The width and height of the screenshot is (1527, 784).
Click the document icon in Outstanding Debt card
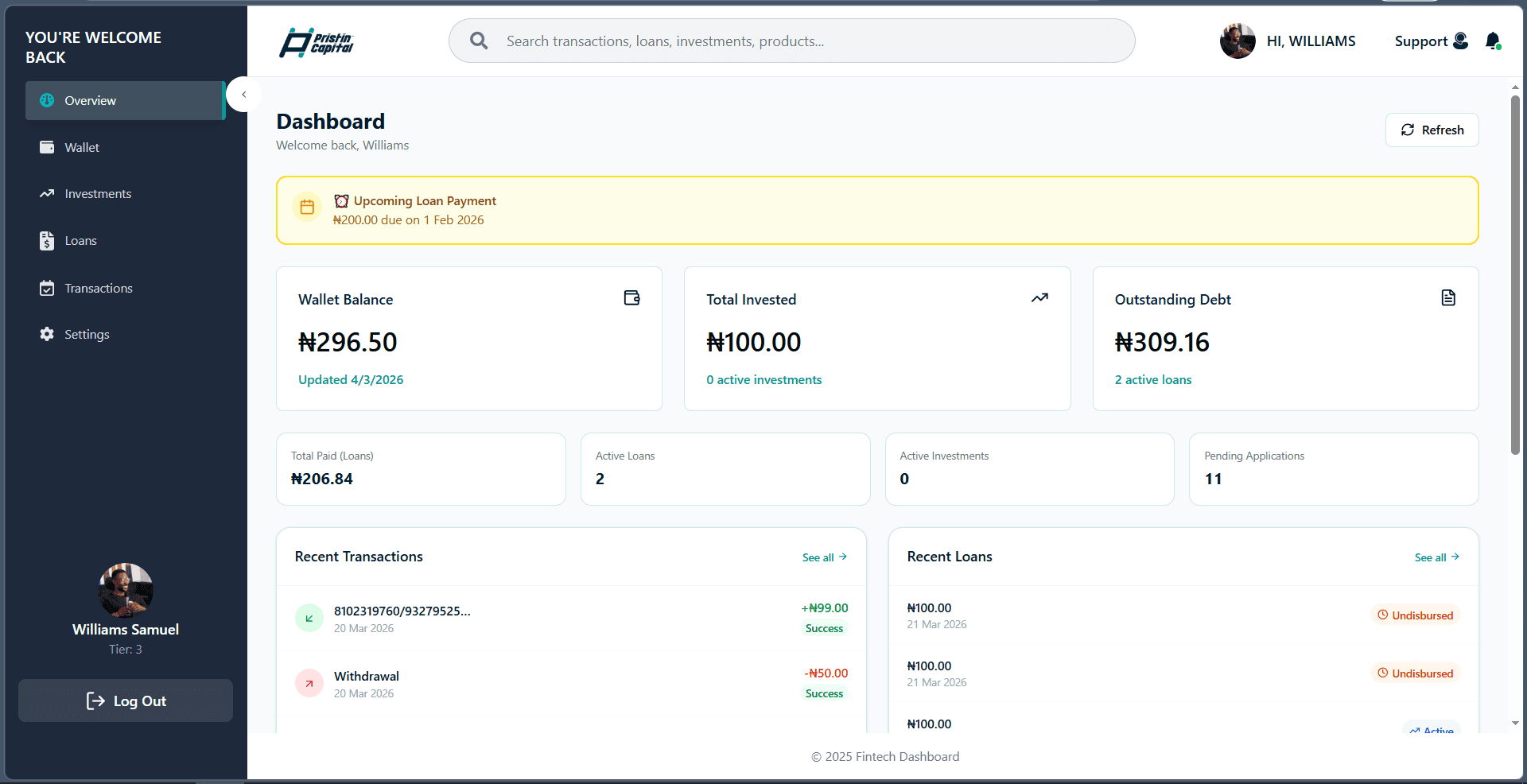pos(1448,298)
